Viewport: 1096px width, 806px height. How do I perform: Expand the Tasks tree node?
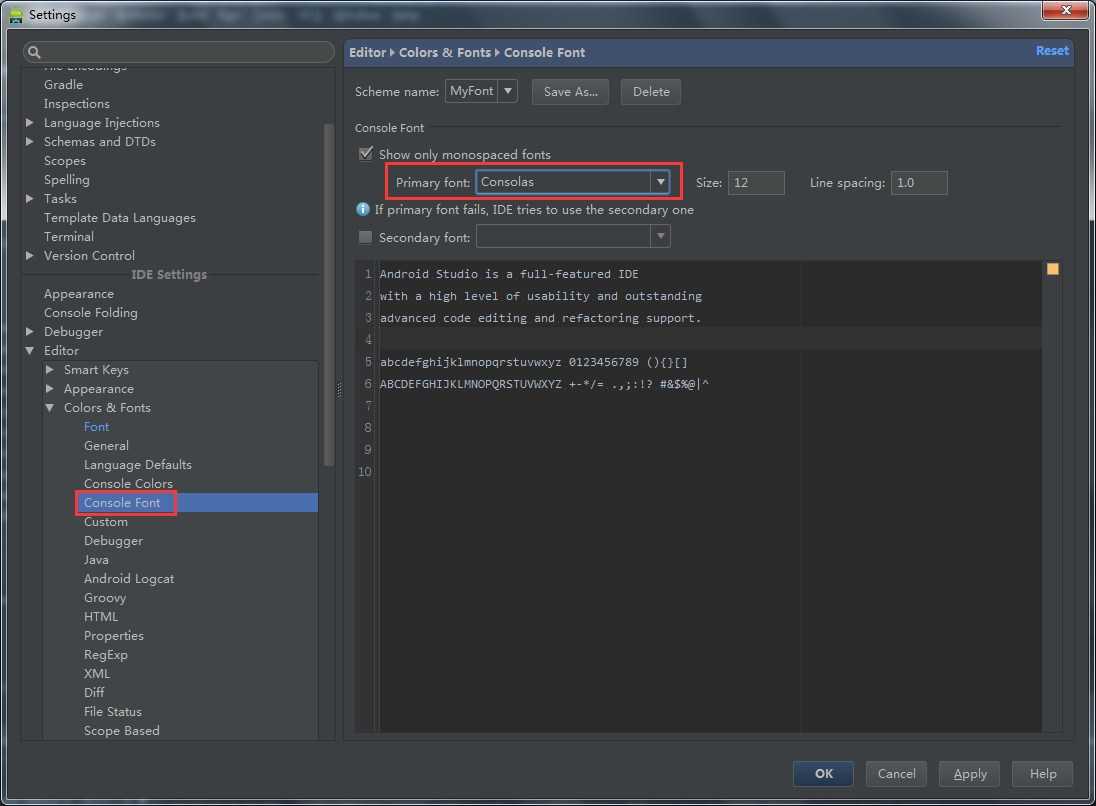click(29, 199)
